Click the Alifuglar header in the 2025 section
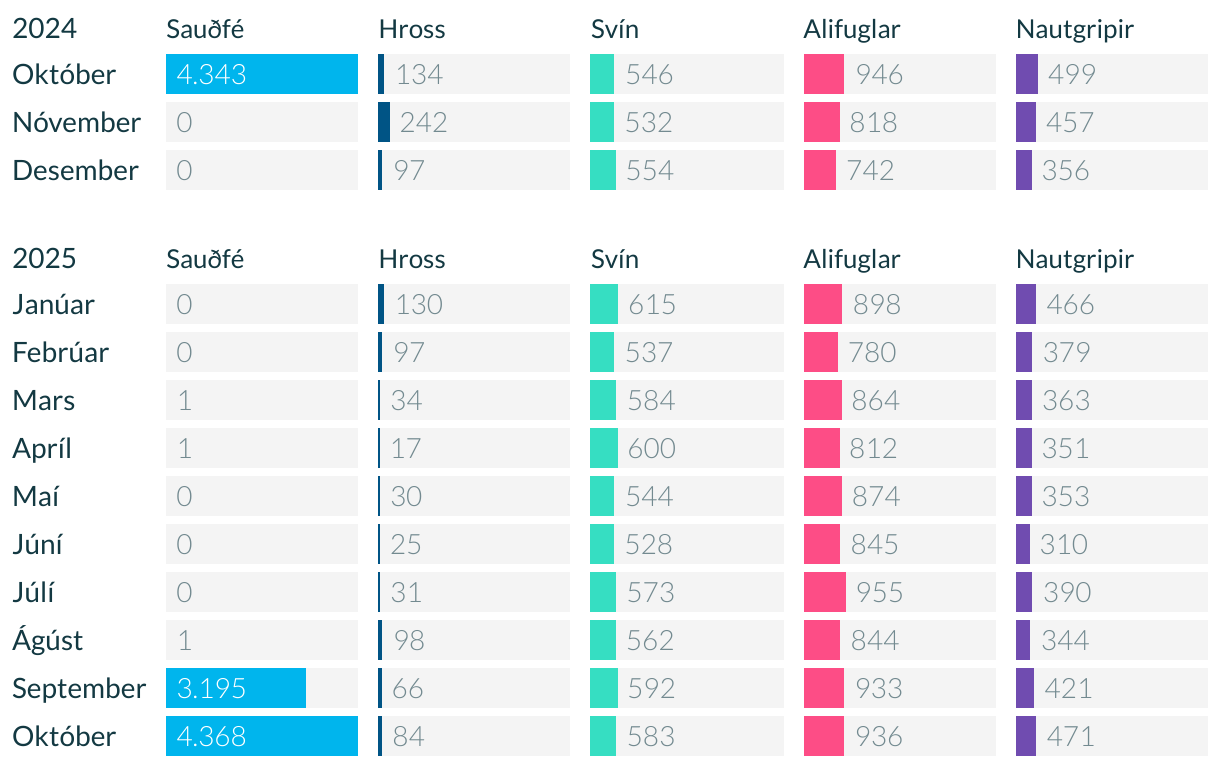 pos(852,259)
